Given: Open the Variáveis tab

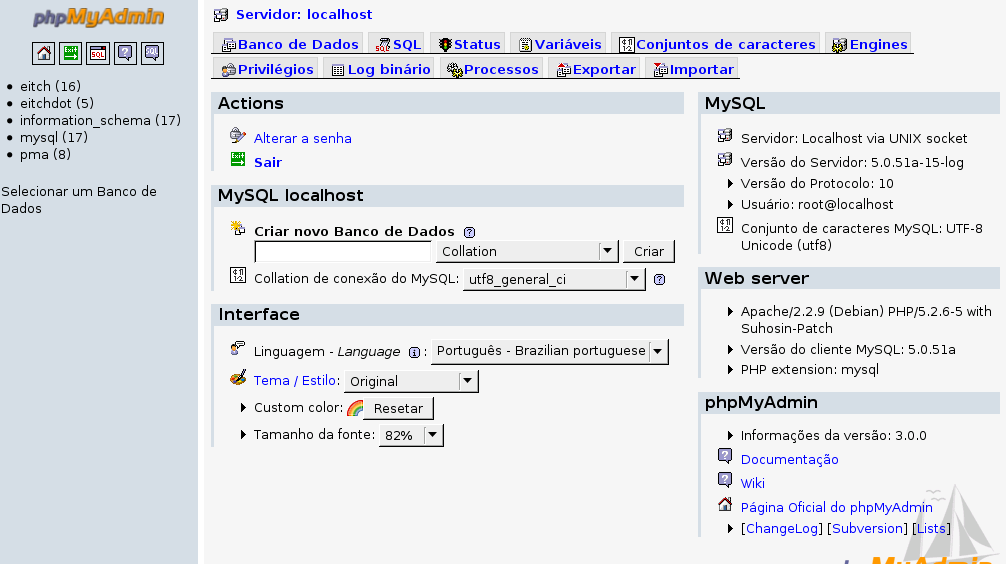Looking at the screenshot, I should (559, 44).
